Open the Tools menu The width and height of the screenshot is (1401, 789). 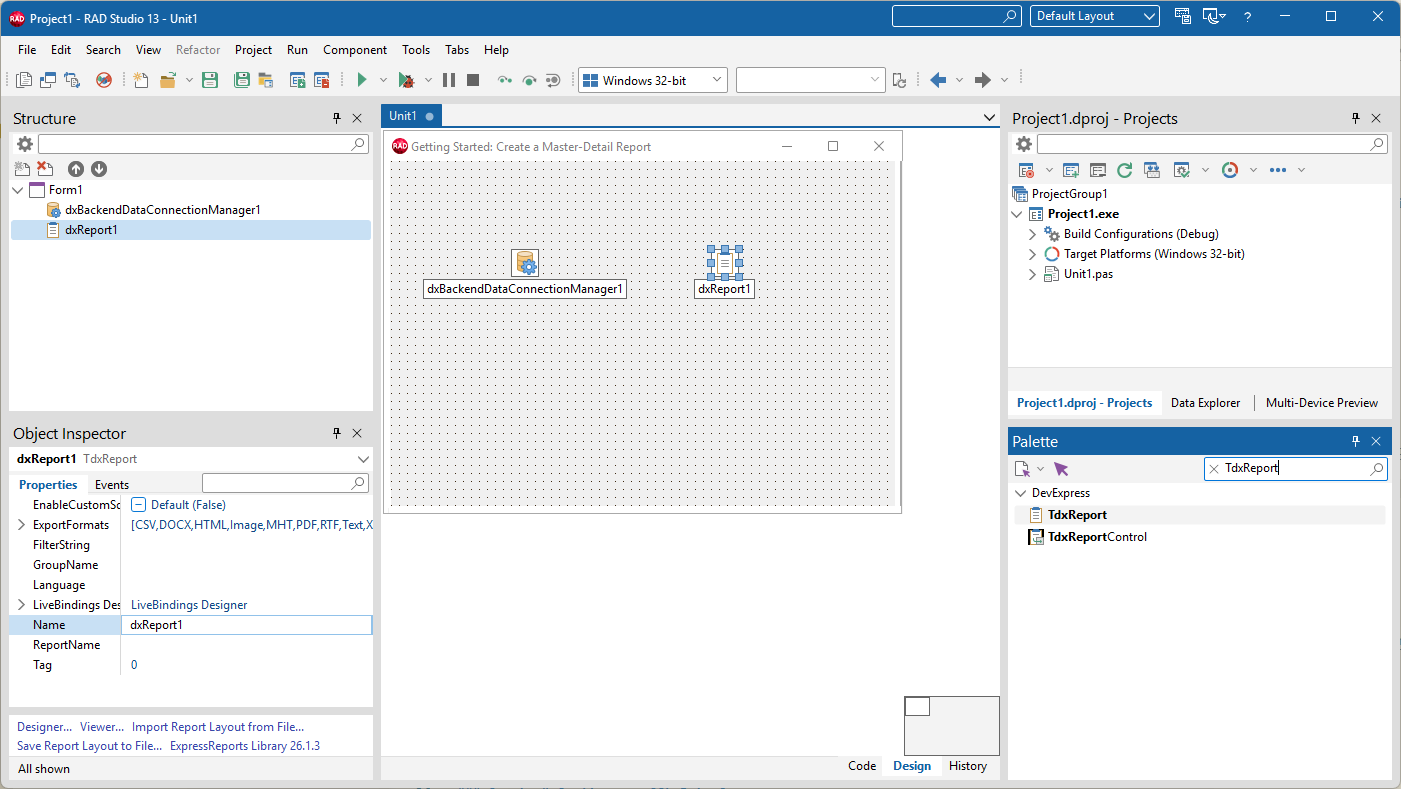(x=416, y=50)
